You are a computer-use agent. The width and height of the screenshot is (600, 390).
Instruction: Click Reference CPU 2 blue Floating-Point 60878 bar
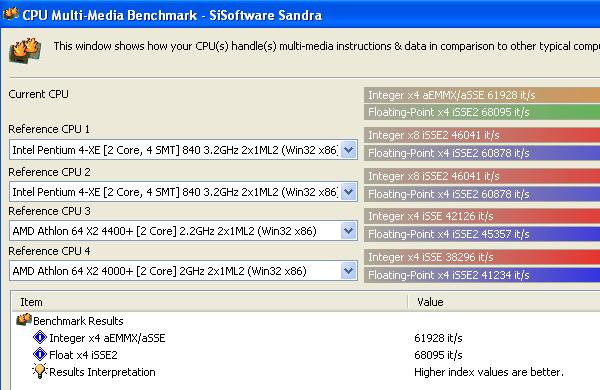482,194
